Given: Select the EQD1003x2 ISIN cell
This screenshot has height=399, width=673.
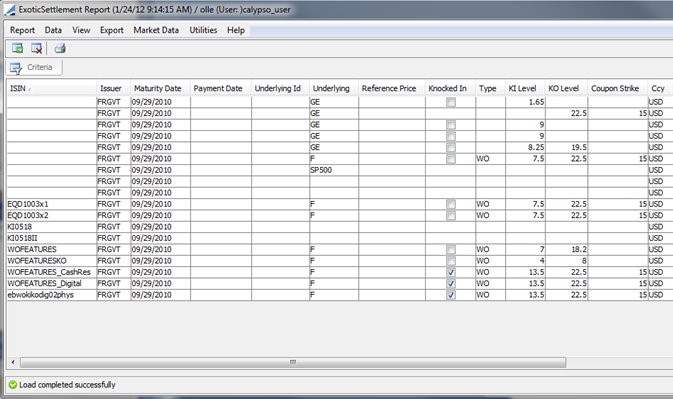Looking at the screenshot, I should click(x=51, y=215).
